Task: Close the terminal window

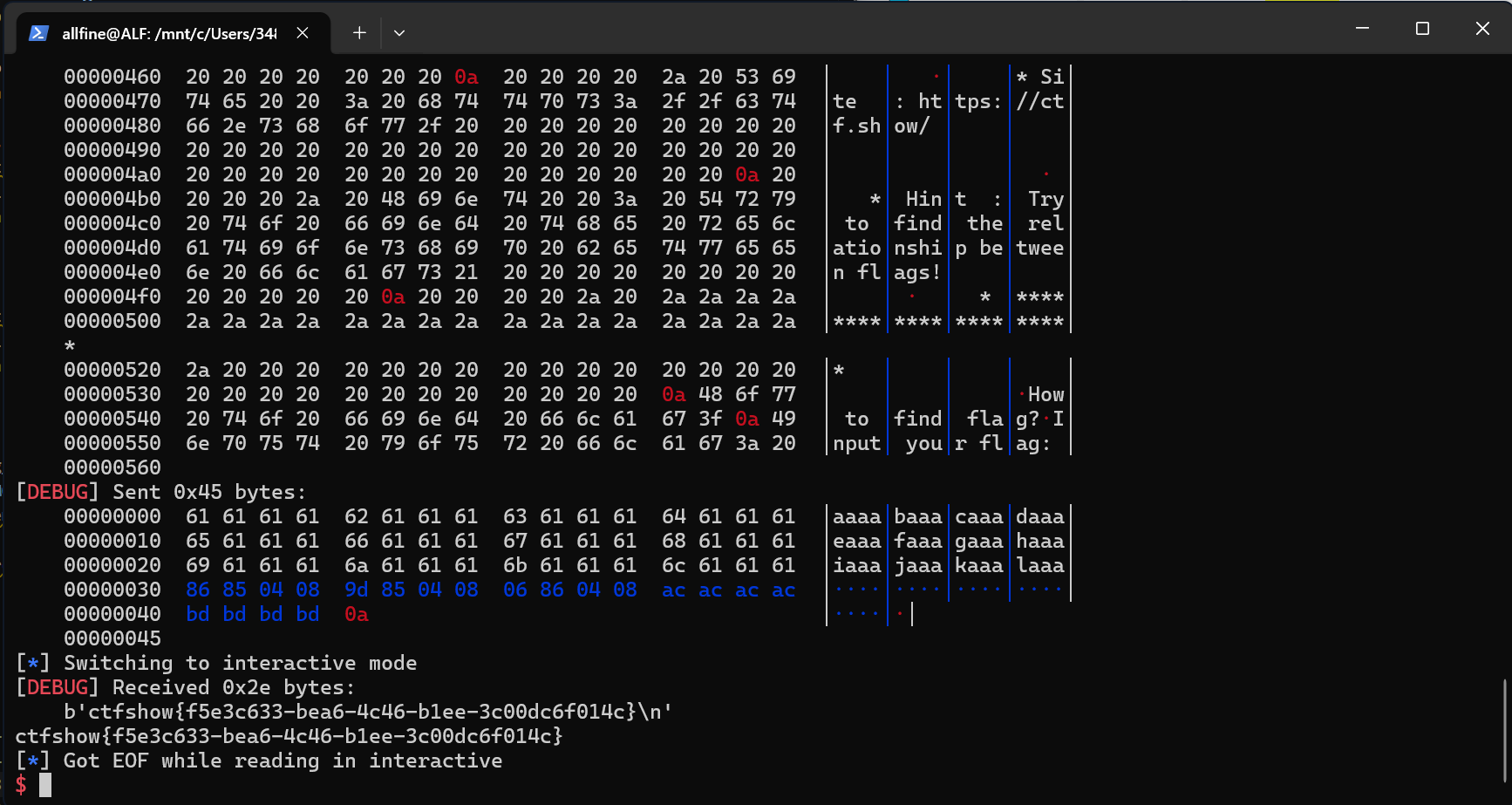Action: pos(1482,28)
